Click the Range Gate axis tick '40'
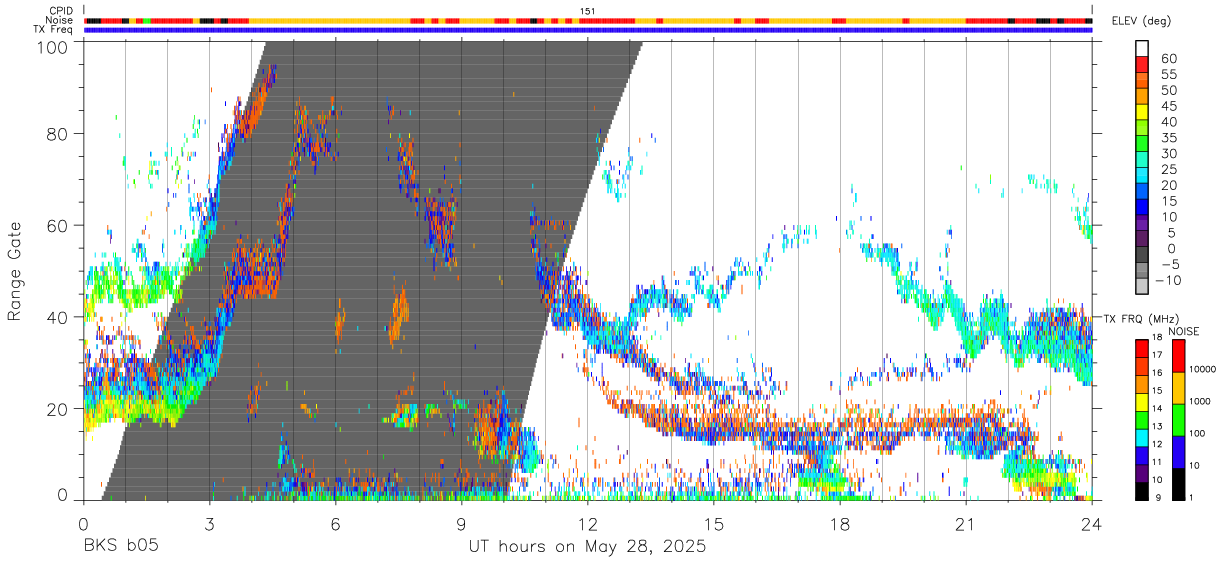Screen dimensions: 1228x567 (x=59, y=317)
